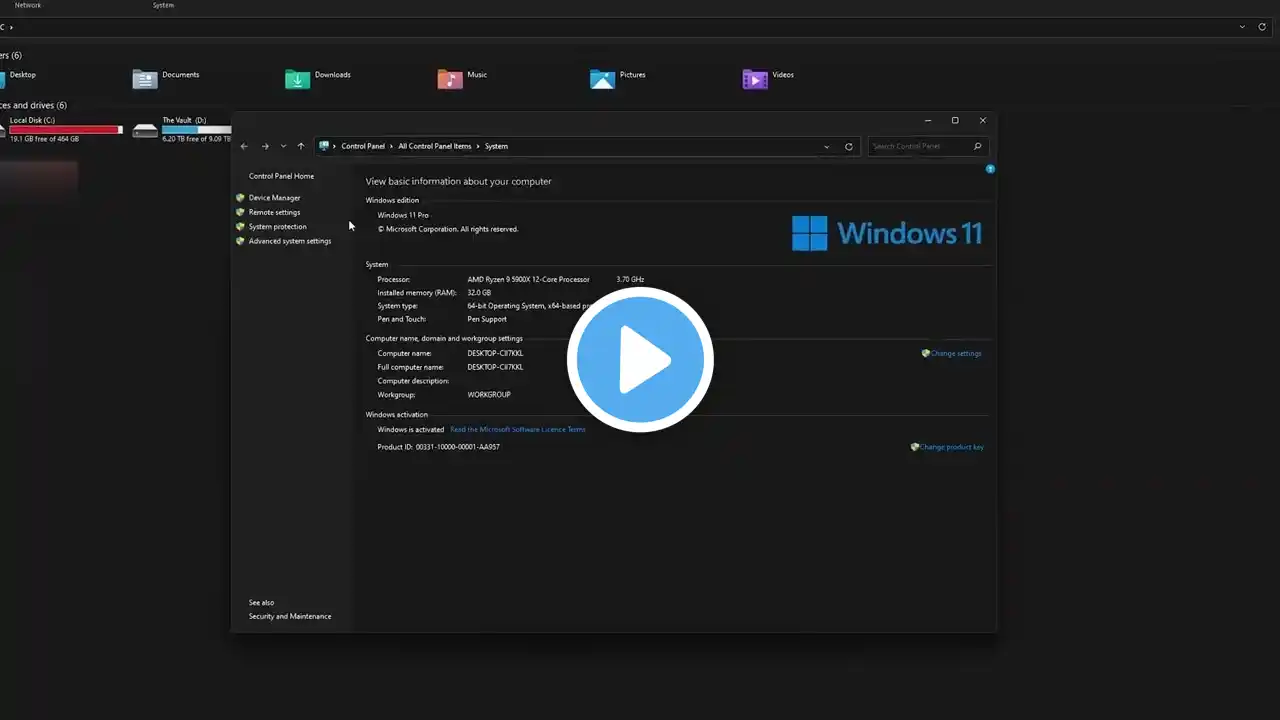Click shield icon beside Advanced system settings
This screenshot has width=1280, height=720.
point(240,241)
